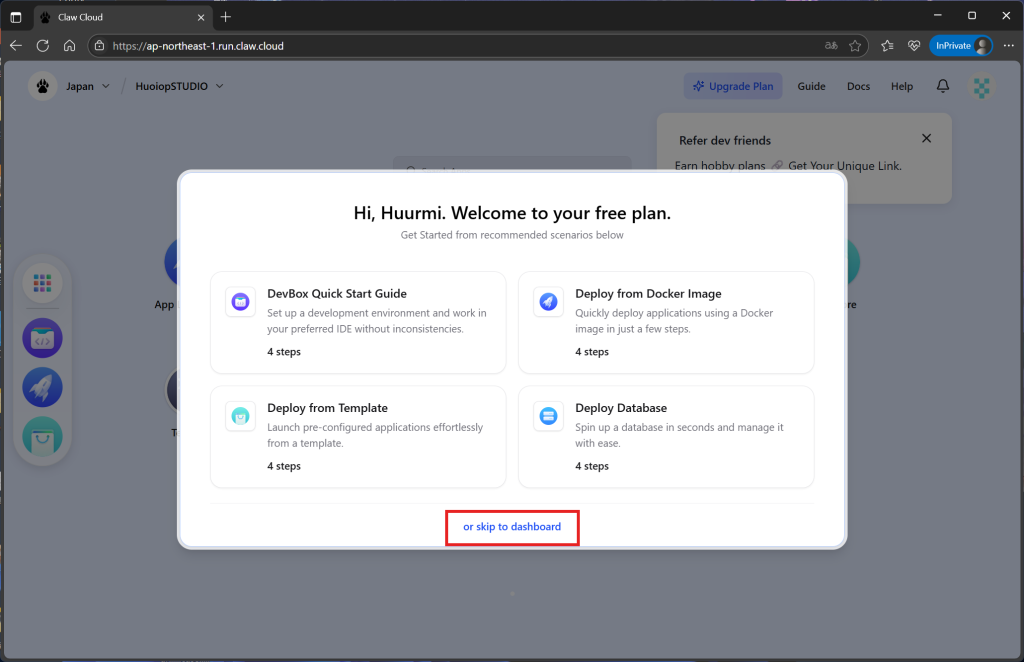1024x662 pixels.
Task: Open the DevBox Quick Start Guide card
Action: [x=358, y=323]
